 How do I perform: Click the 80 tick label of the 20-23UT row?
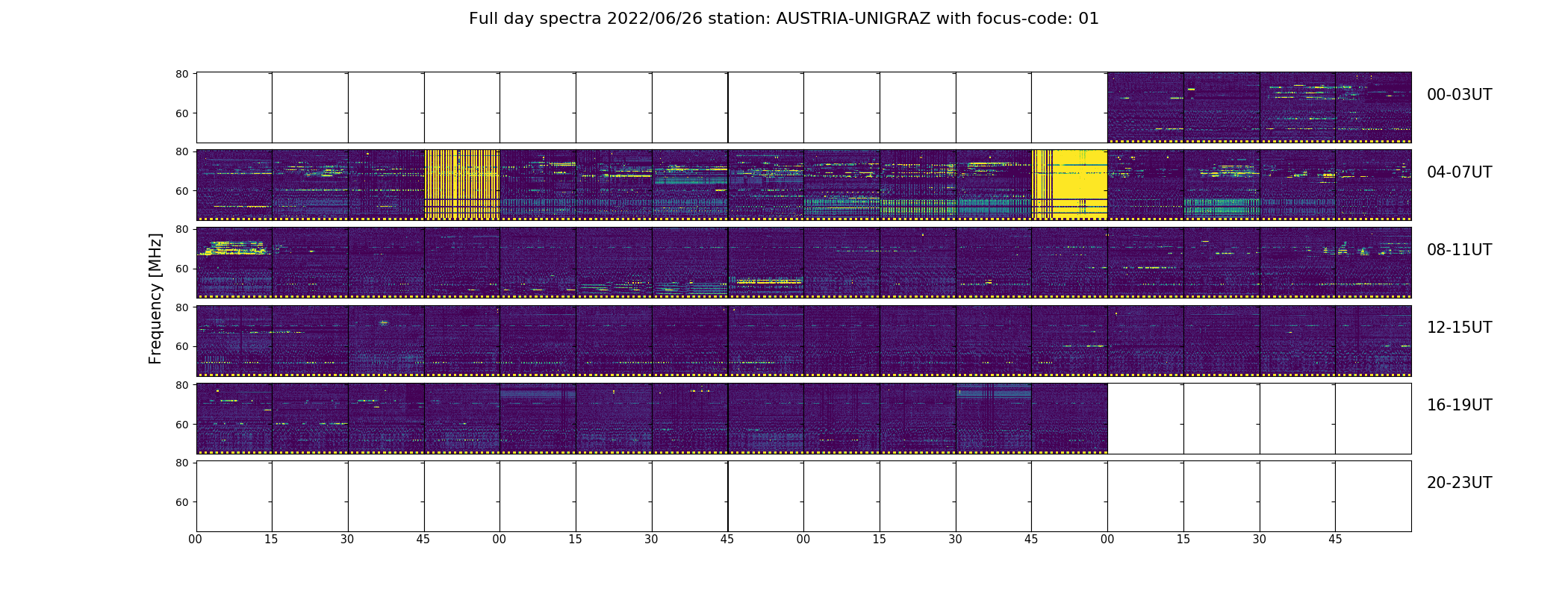coord(181,463)
